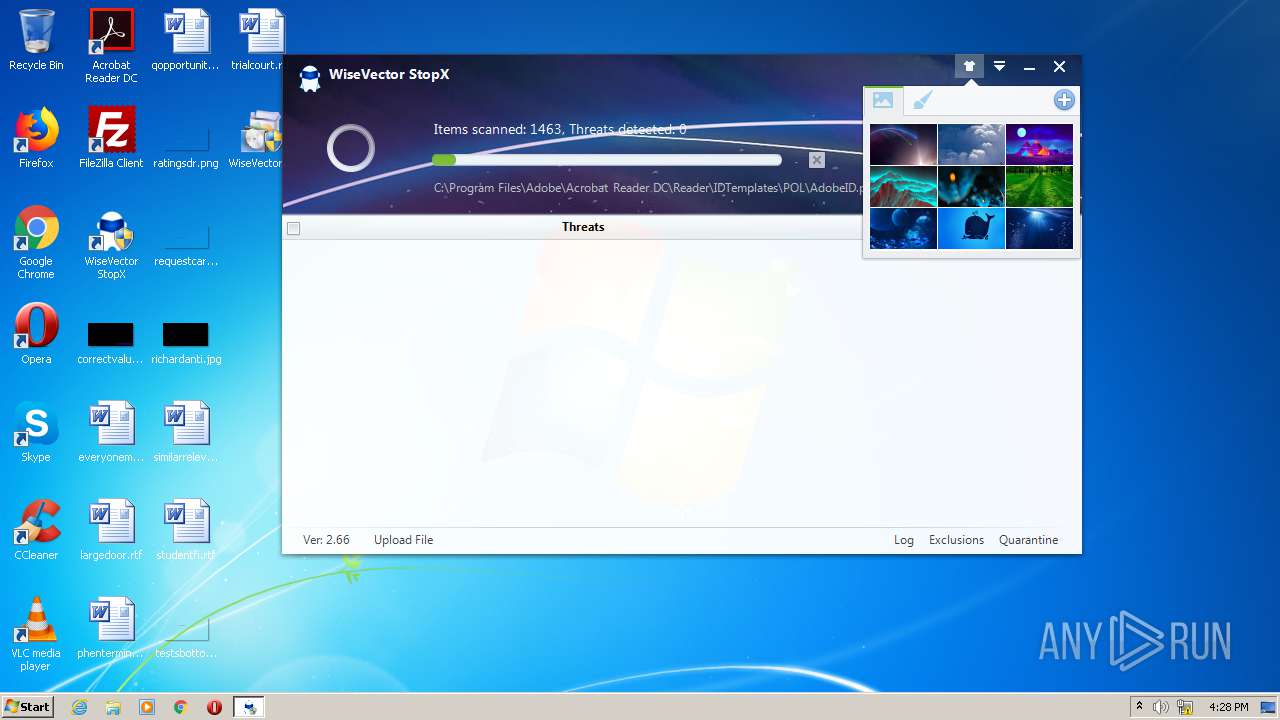Viewport: 1280px width, 720px height.
Task: Switch to the image skins tab
Action: [x=883, y=100]
